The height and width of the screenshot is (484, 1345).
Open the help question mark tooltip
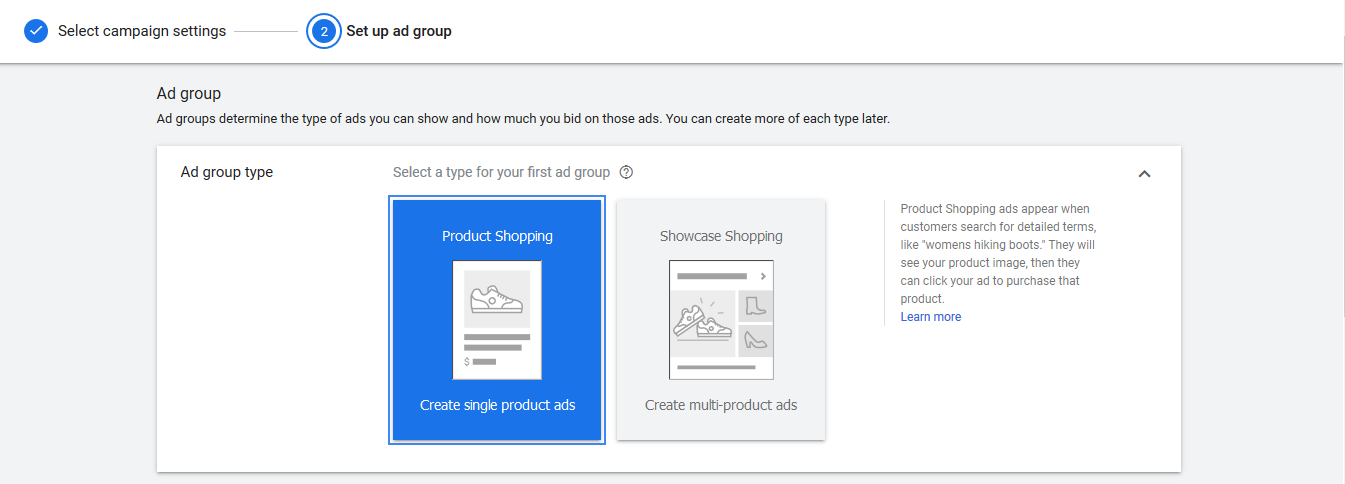click(x=626, y=172)
